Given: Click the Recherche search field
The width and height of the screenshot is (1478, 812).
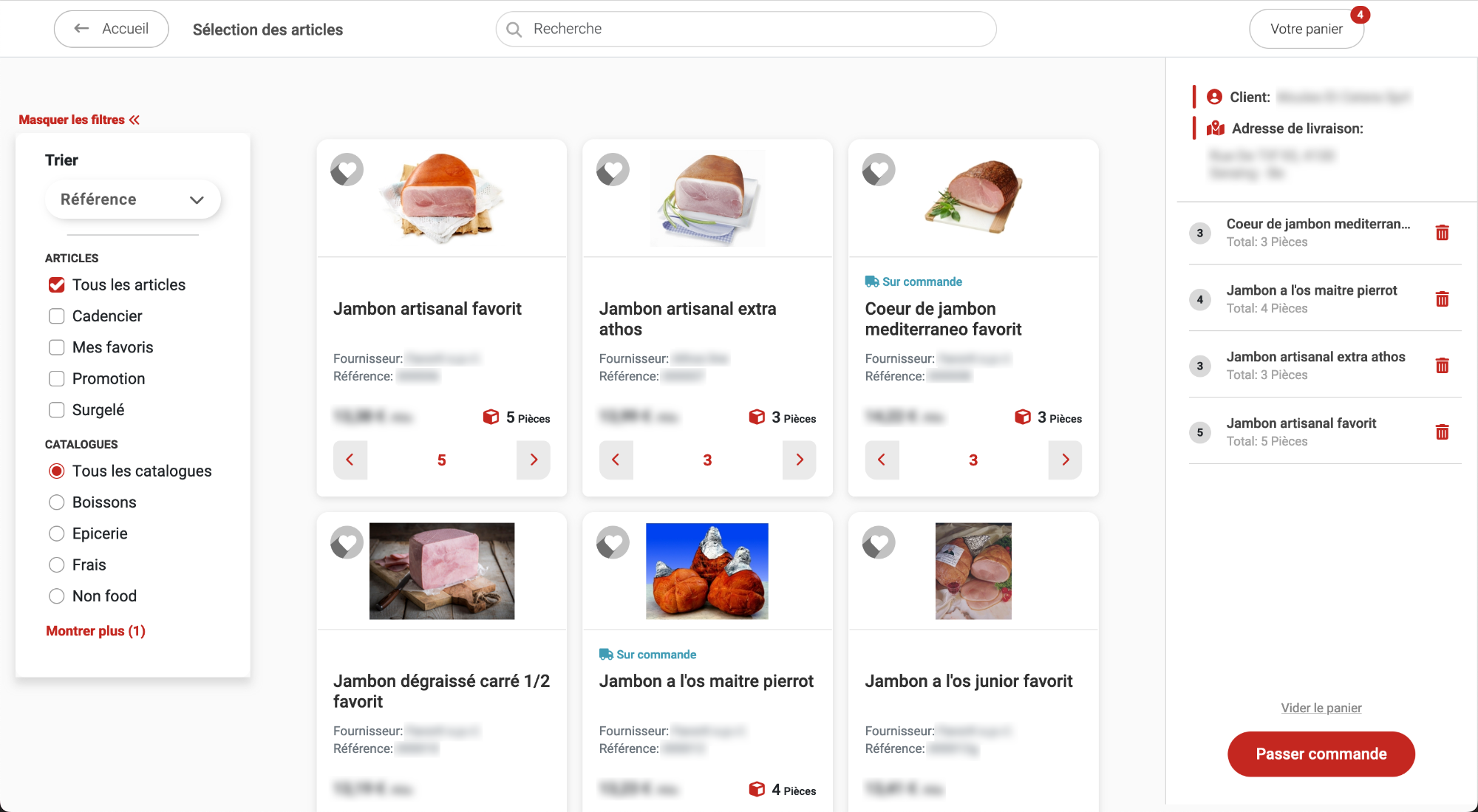Looking at the screenshot, I should pyautogui.click(x=746, y=29).
